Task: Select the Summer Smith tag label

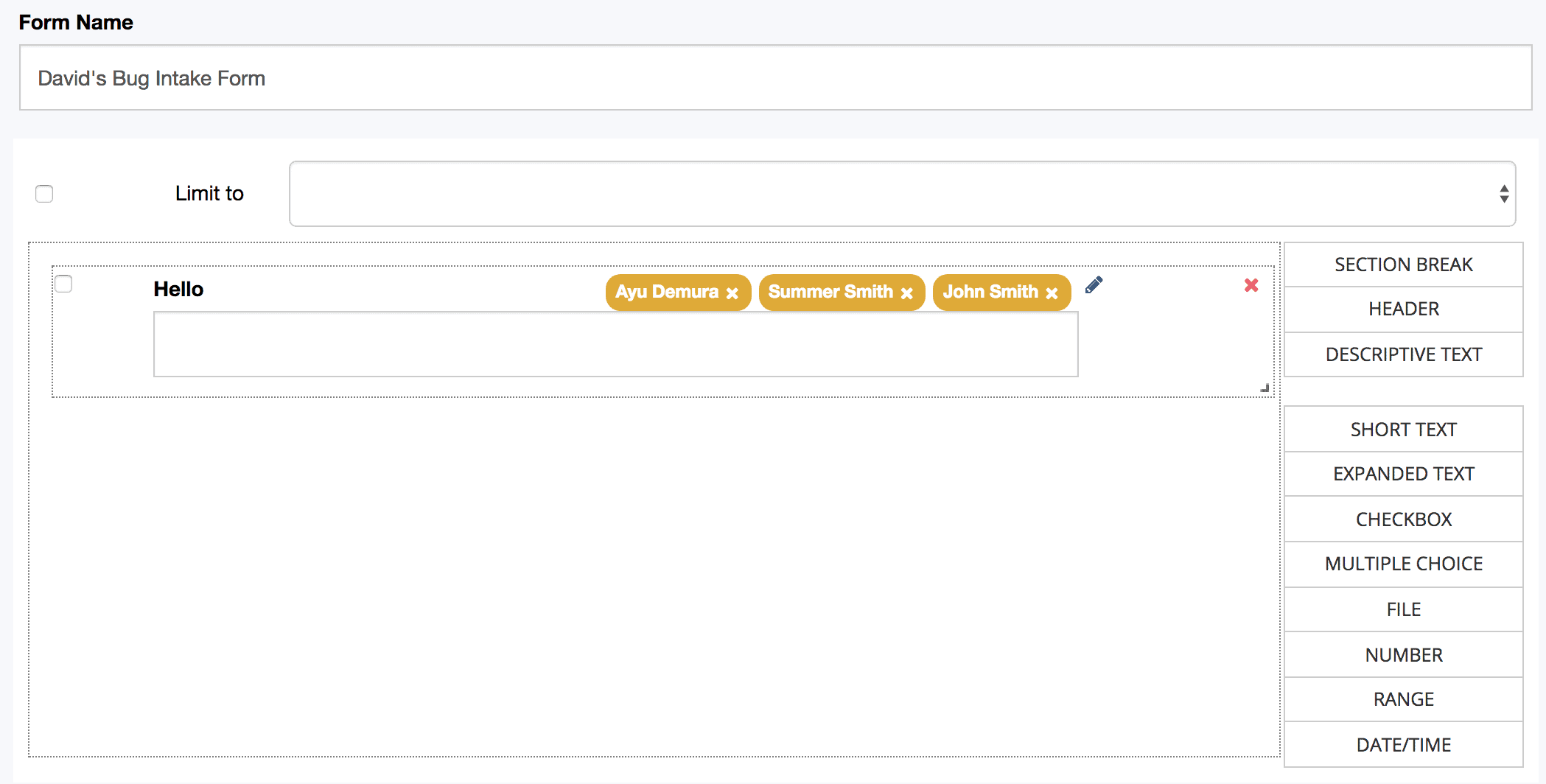Action: pyautogui.click(x=830, y=292)
